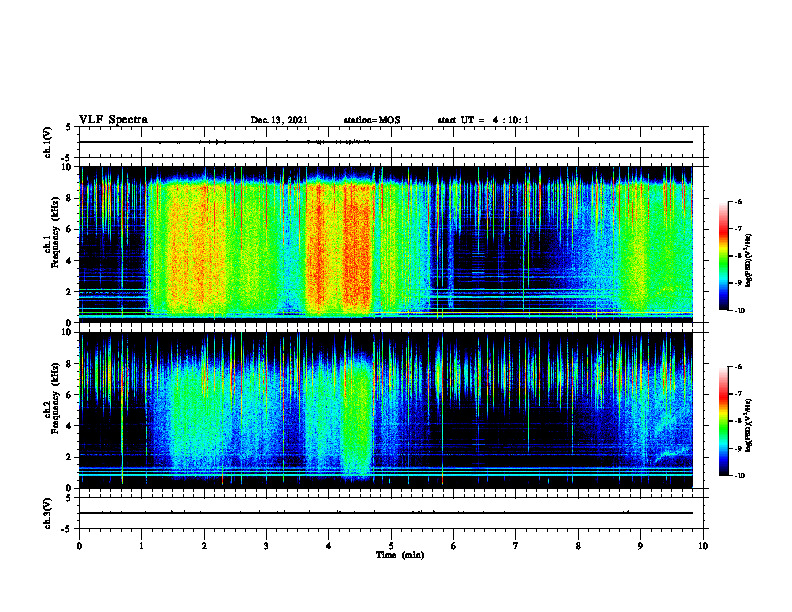Screen dimensions: 792x612
Task: Click time axis tick label "10" at bottom right
Action: pyautogui.click(x=703, y=546)
